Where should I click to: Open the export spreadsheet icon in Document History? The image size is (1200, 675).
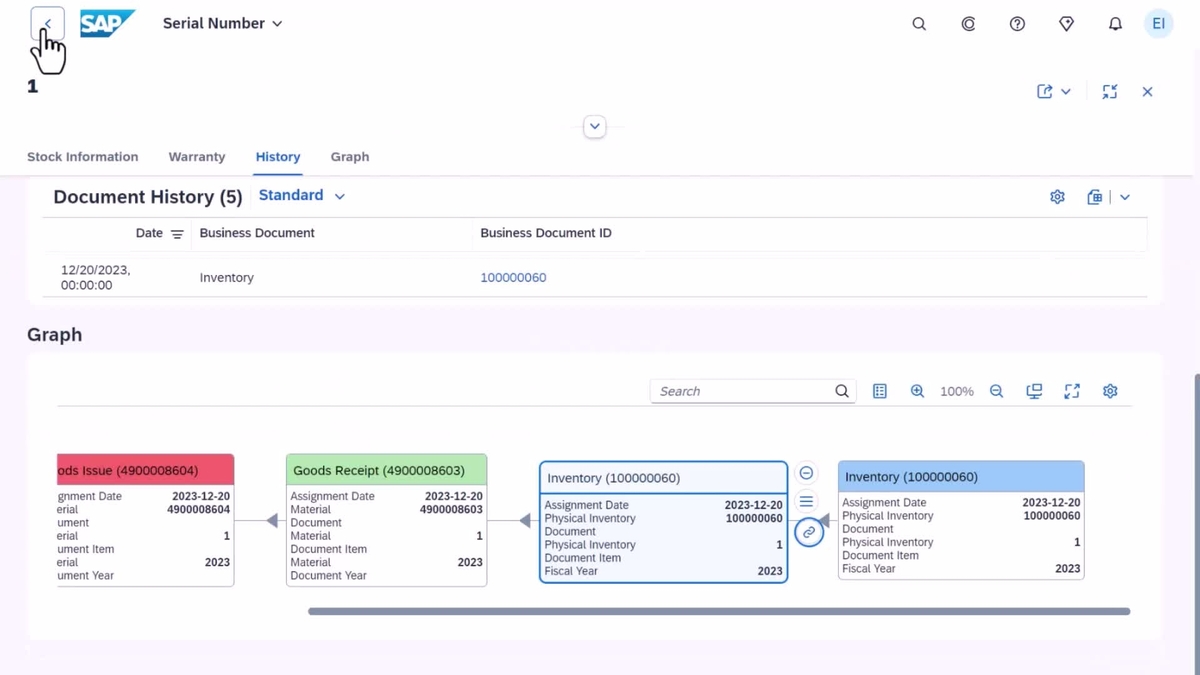1094,197
